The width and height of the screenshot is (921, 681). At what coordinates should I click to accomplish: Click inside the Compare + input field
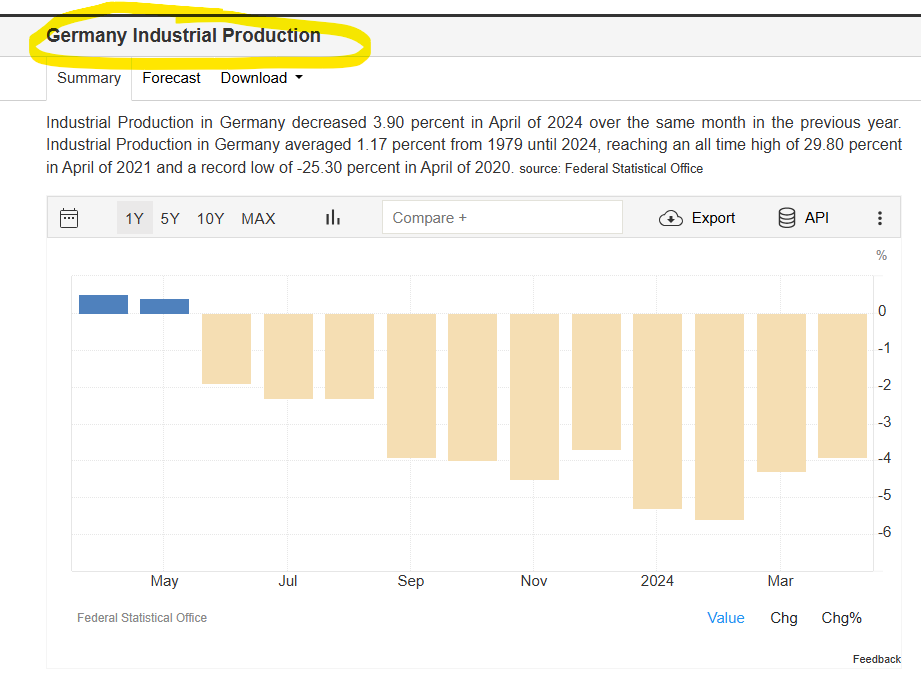point(502,217)
